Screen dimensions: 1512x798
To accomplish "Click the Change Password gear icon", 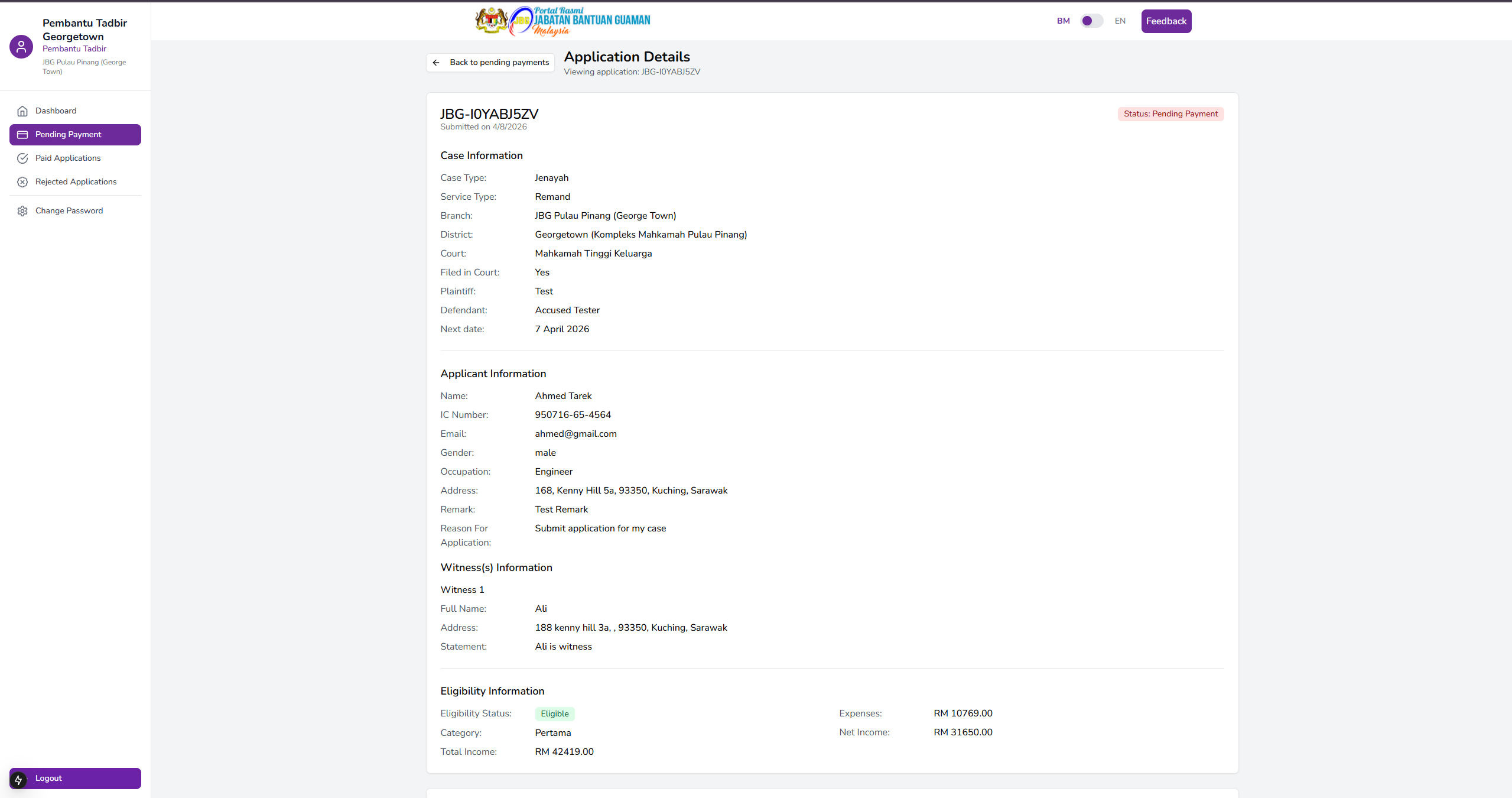I will pos(22,211).
